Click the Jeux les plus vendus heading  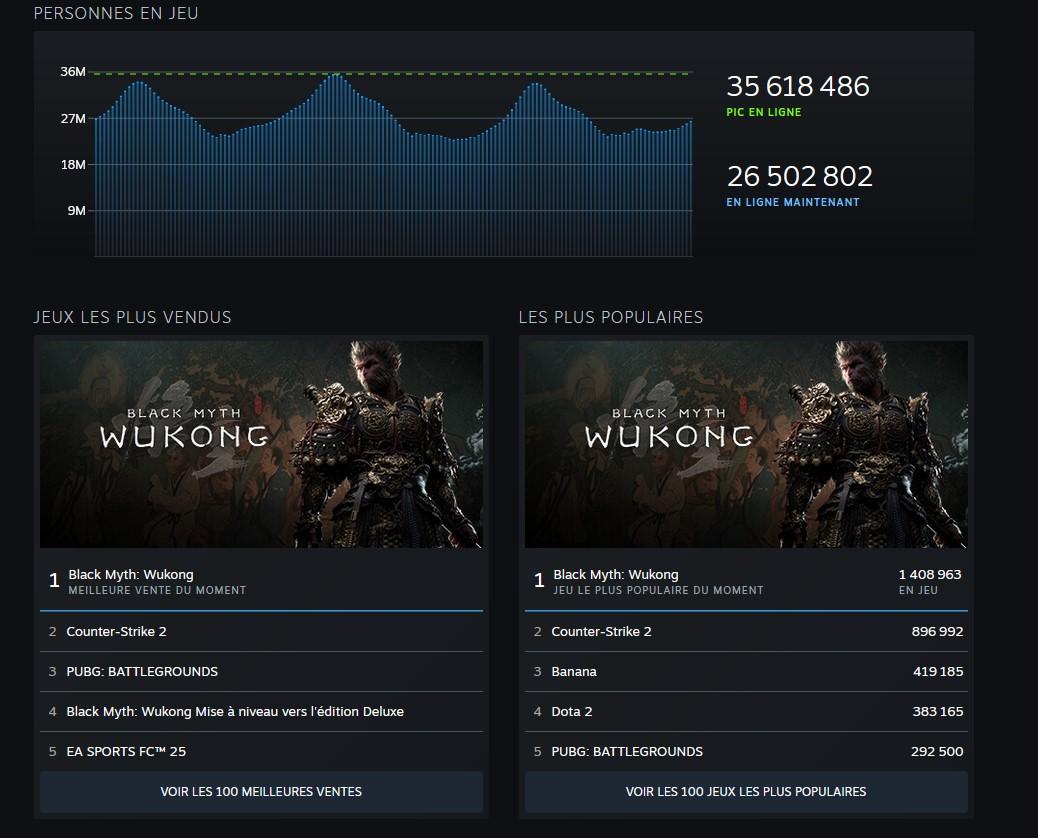tap(132, 317)
